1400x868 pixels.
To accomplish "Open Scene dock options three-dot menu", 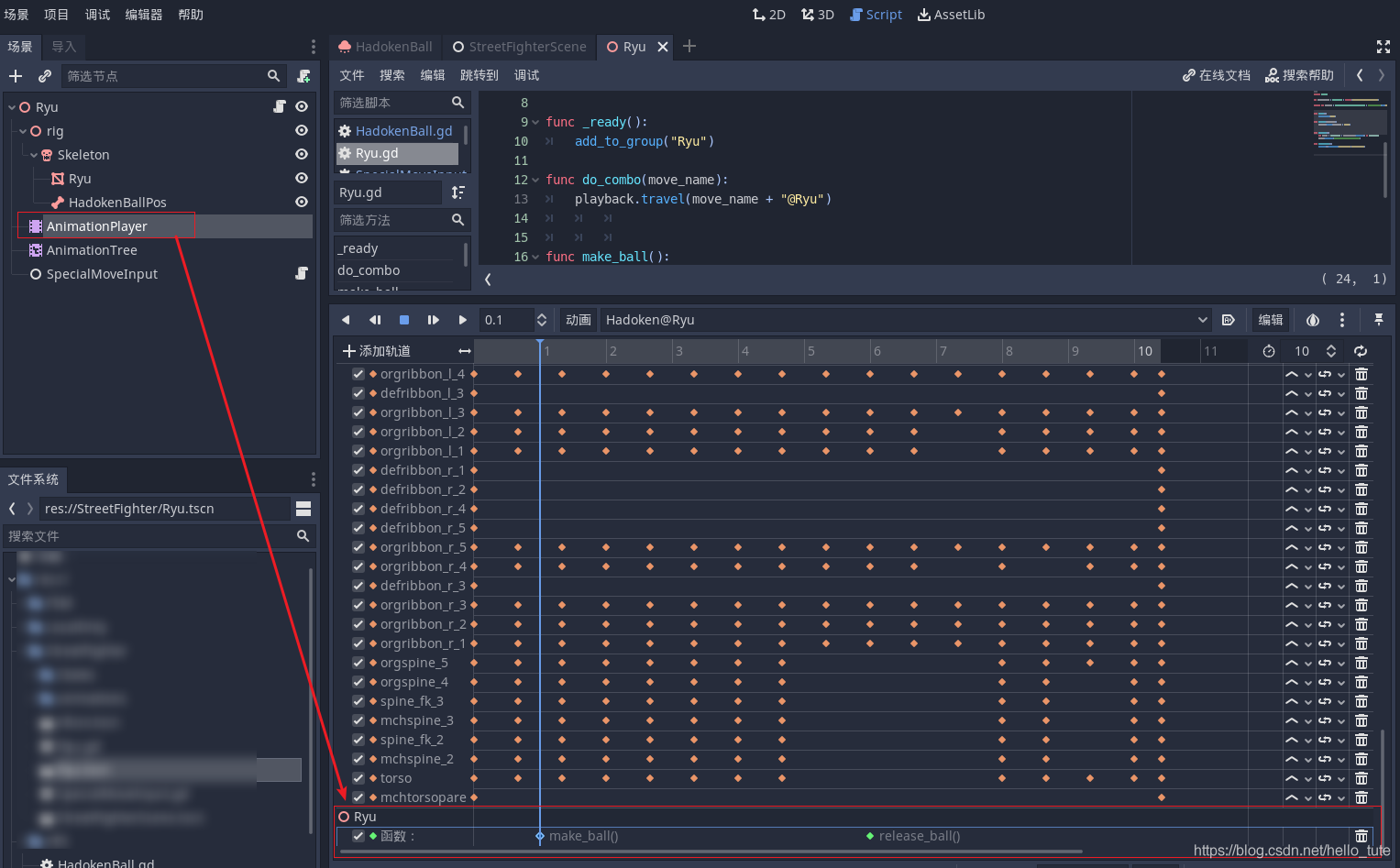I will (x=313, y=47).
